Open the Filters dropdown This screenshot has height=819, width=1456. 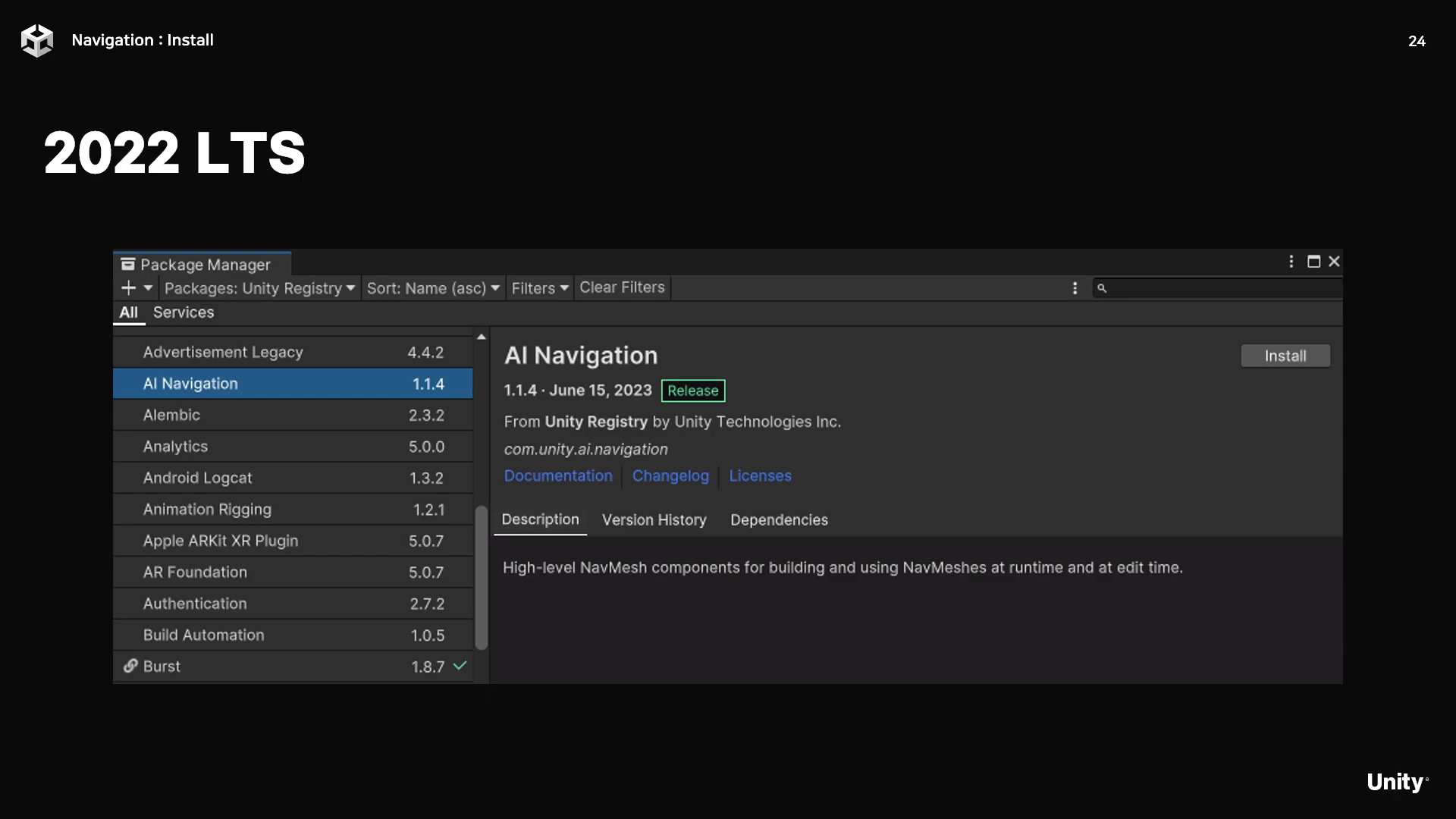[x=539, y=288]
